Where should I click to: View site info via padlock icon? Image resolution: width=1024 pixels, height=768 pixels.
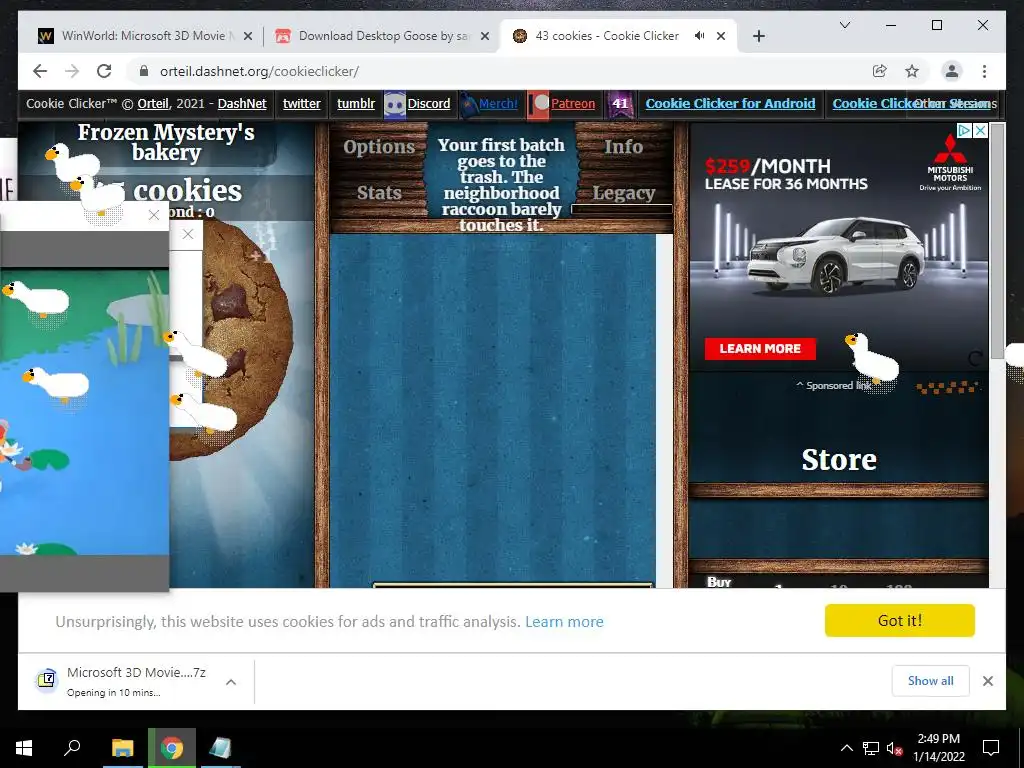click(x=144, y=71)
